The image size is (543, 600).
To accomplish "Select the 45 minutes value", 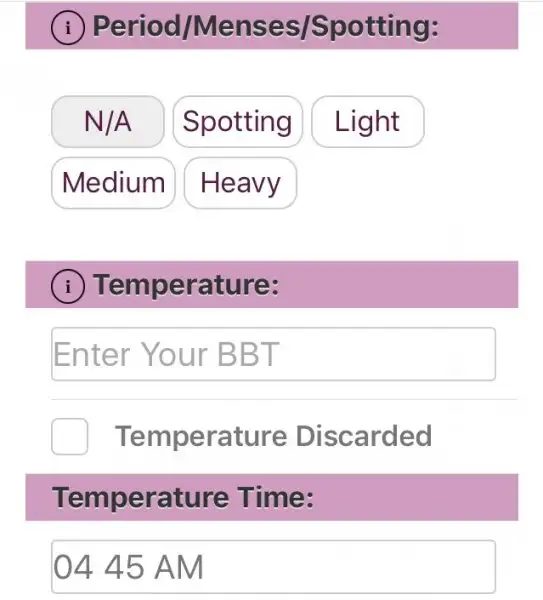I will (124, 567).
